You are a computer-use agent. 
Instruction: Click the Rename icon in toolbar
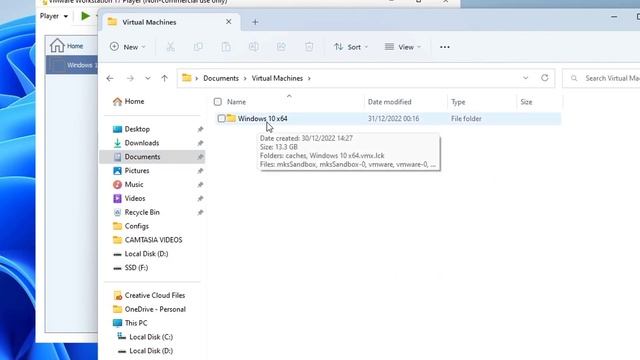coord(253,47)
